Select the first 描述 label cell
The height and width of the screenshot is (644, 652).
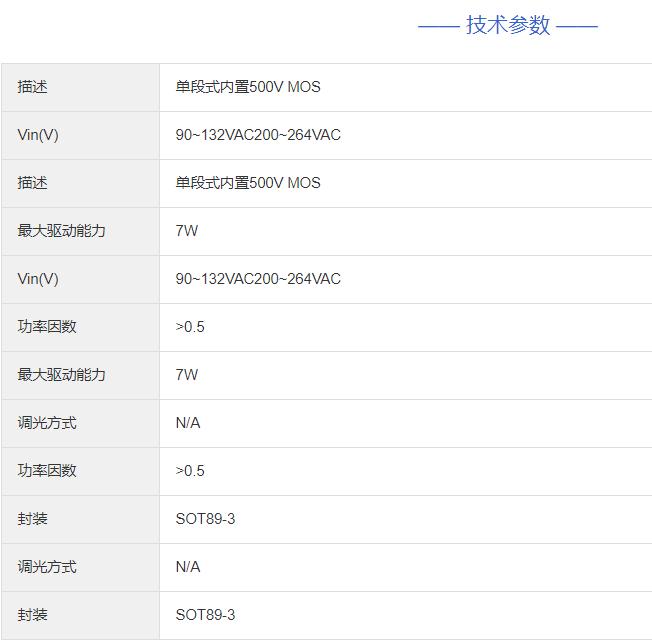coord(33,87)
